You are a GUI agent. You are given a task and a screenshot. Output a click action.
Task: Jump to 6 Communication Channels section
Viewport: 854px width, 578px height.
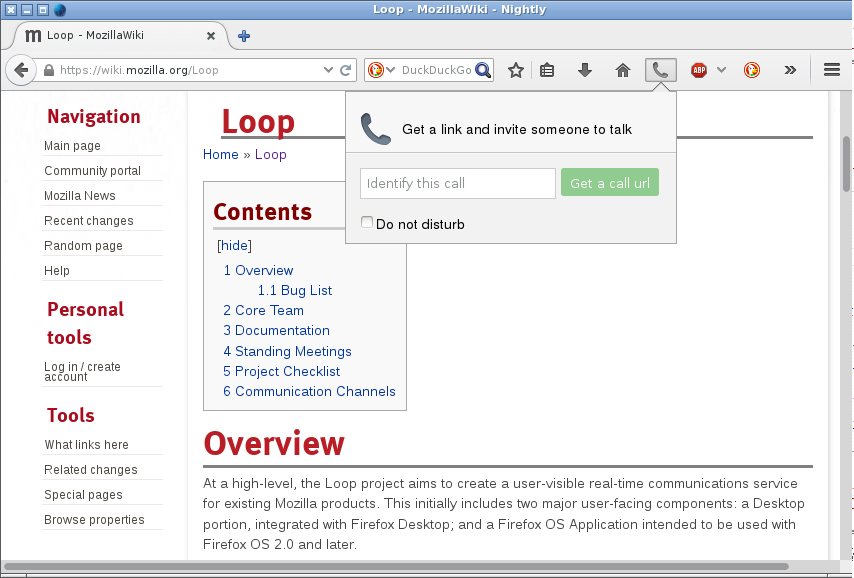pos(309,392)
